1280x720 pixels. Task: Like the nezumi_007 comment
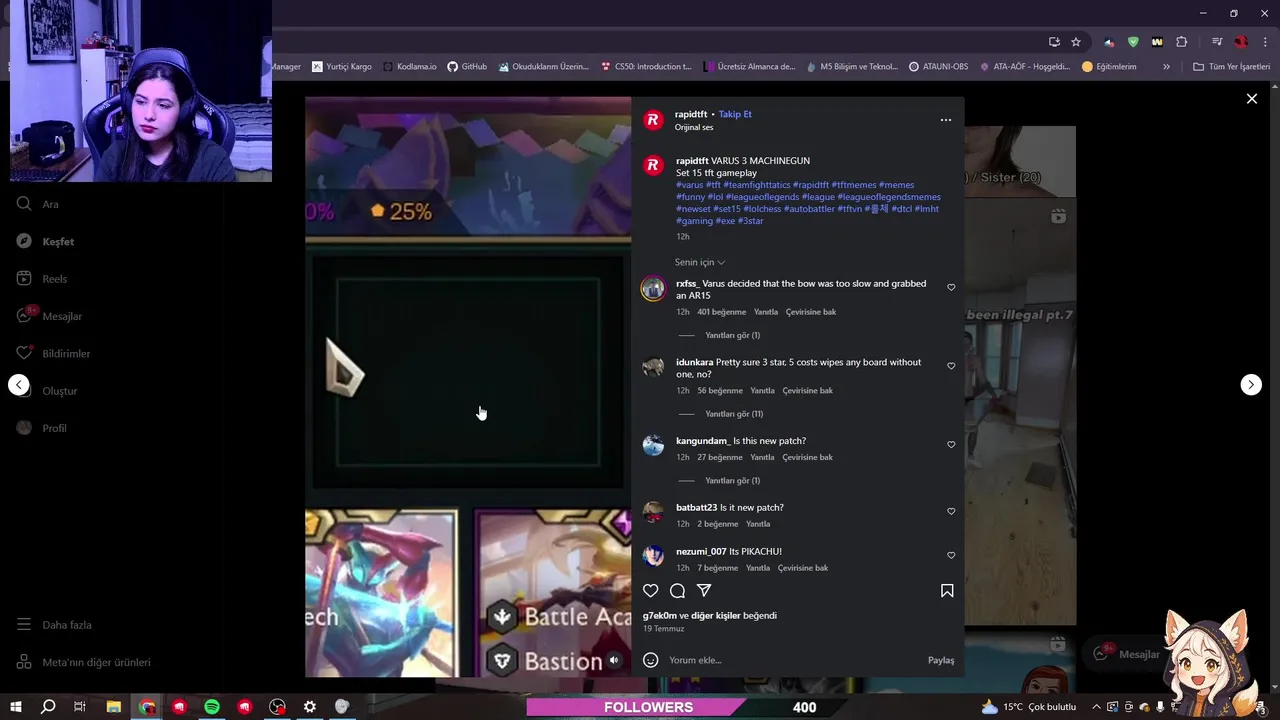click(x=951, y=555)
